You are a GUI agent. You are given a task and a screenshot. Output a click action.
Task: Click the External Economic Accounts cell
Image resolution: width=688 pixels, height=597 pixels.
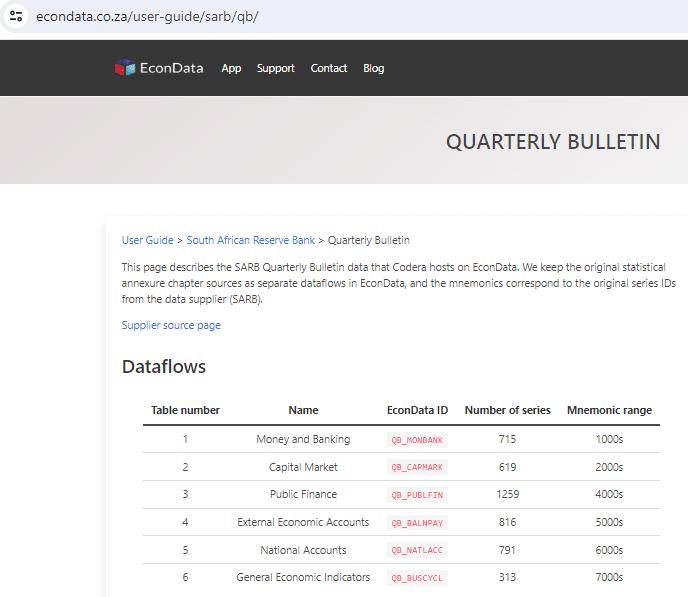click(303, 522)
